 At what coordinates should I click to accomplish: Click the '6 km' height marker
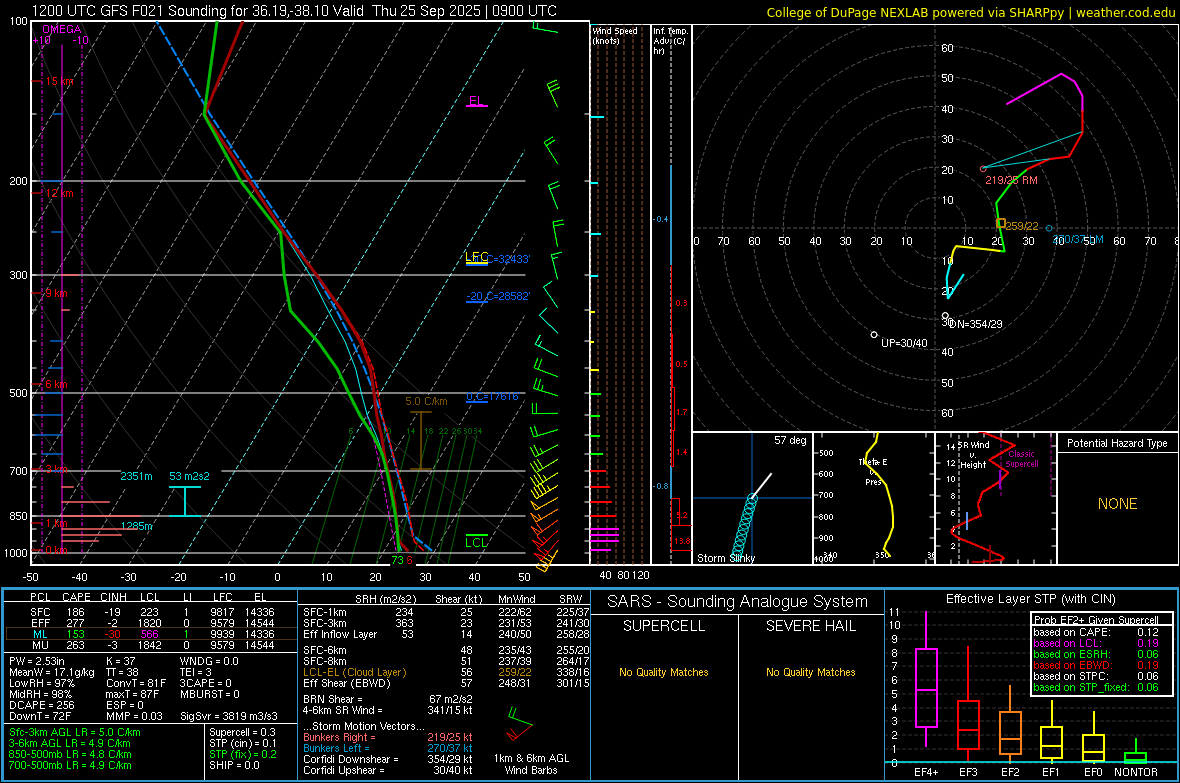(x=56, y=384)
